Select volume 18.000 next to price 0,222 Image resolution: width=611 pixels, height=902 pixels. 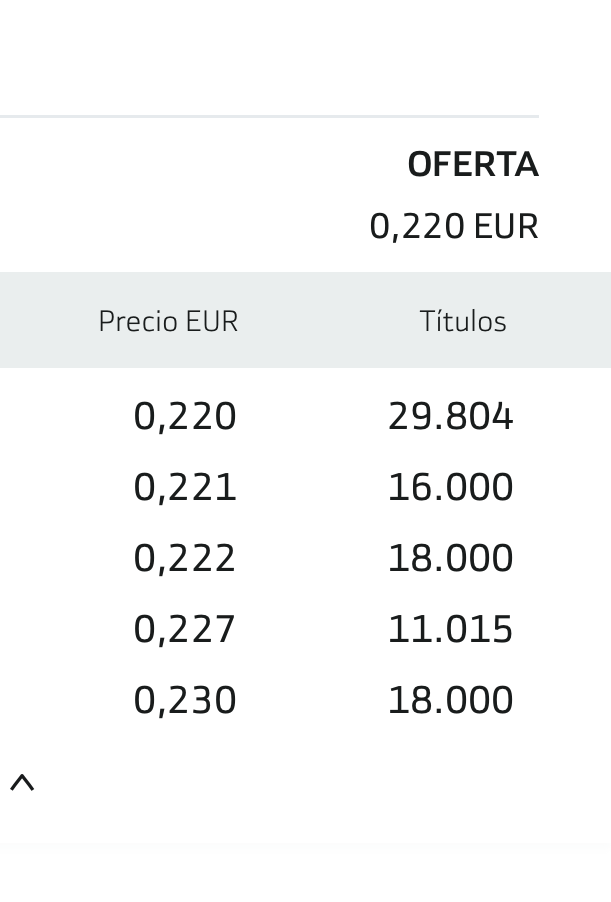click(450, 558)
